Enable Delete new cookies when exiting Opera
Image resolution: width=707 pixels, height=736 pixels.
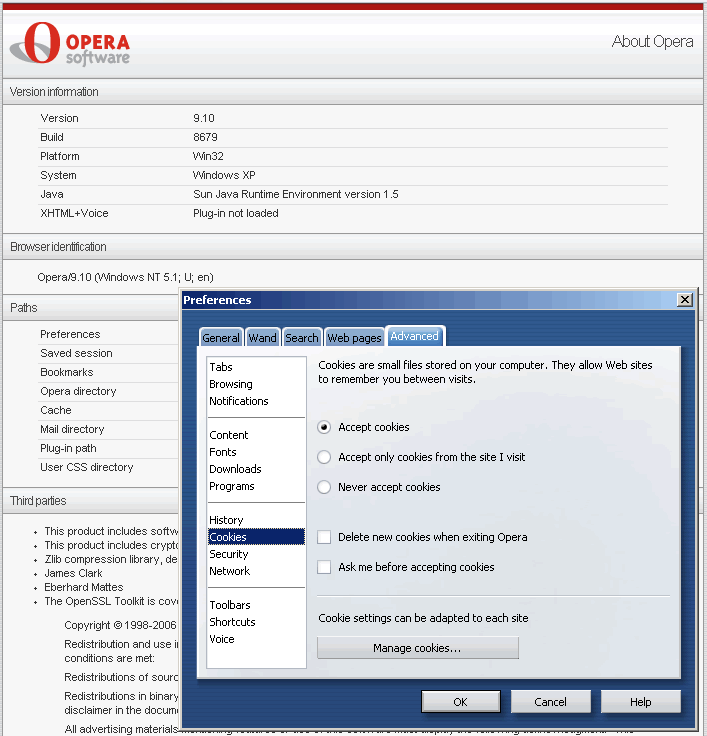(324, 537)
